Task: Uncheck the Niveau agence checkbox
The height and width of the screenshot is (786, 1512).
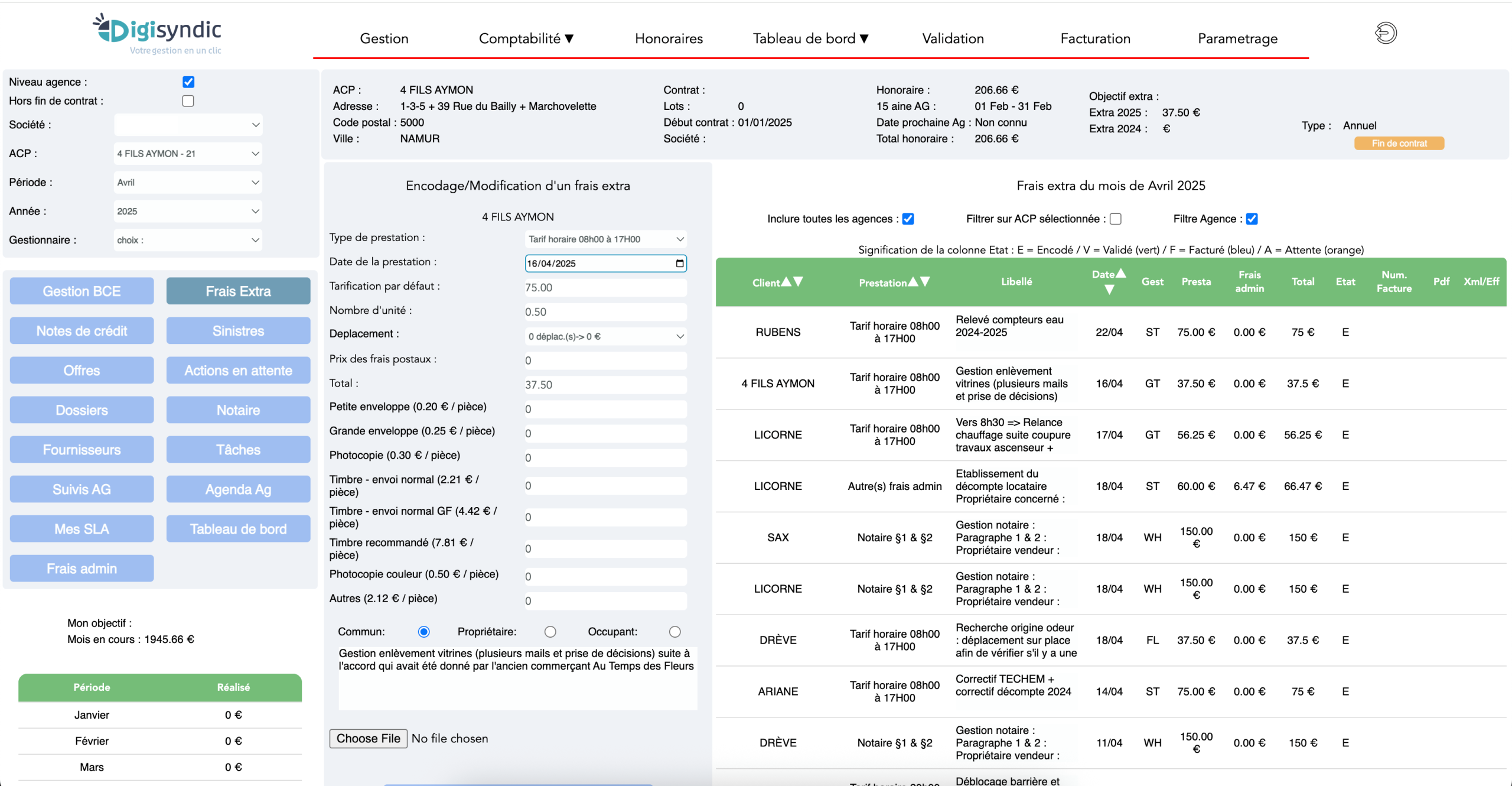Action: coord(188,82)
